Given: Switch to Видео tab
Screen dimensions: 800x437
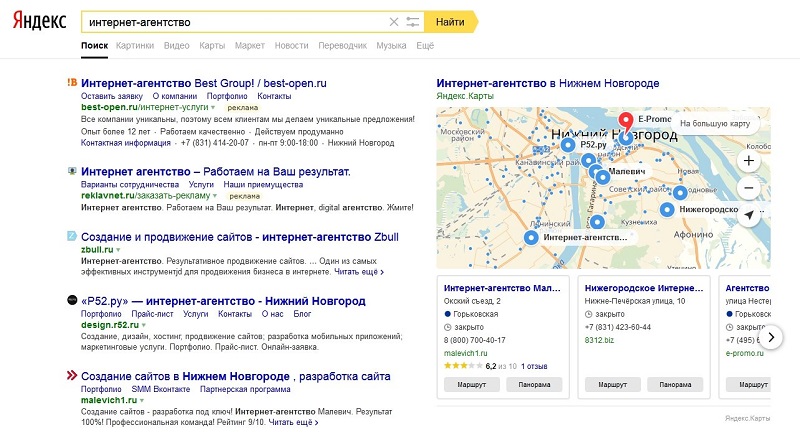Looking at the screenshot, I should coord(177,45).
